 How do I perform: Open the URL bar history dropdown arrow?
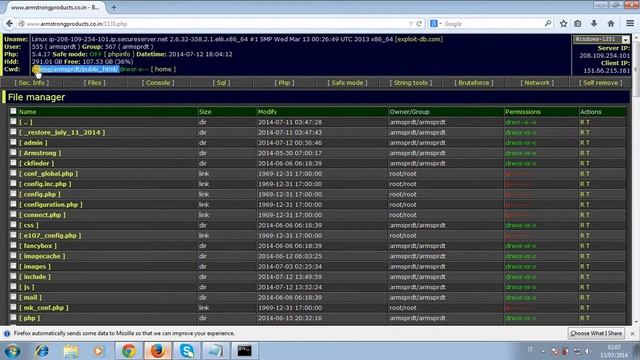click(411, 24)
